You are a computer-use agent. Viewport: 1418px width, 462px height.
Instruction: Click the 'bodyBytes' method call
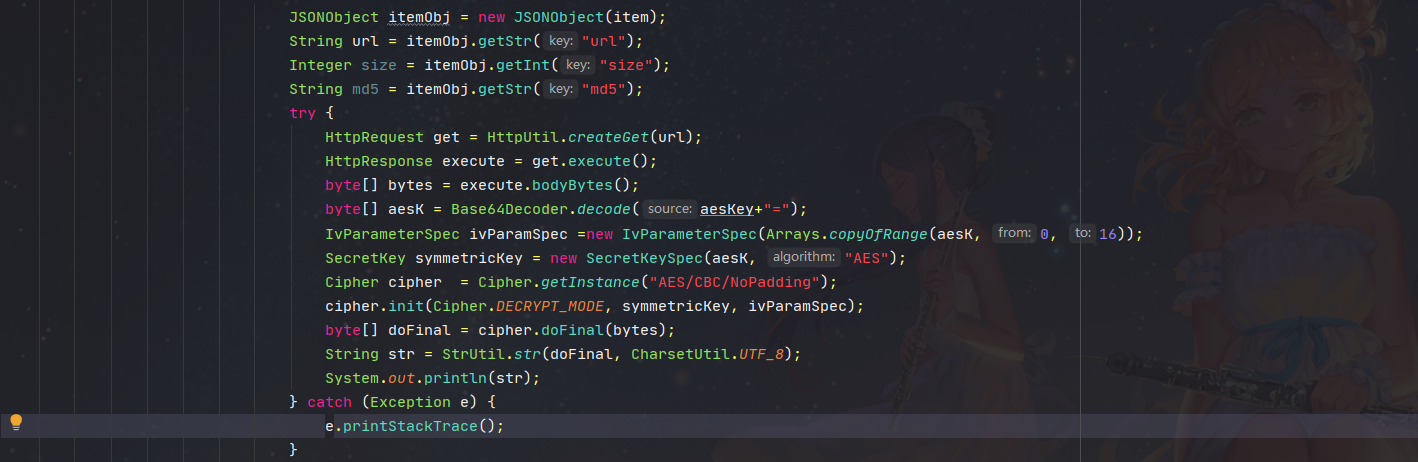pyautogui.click(x=572, y=185)
